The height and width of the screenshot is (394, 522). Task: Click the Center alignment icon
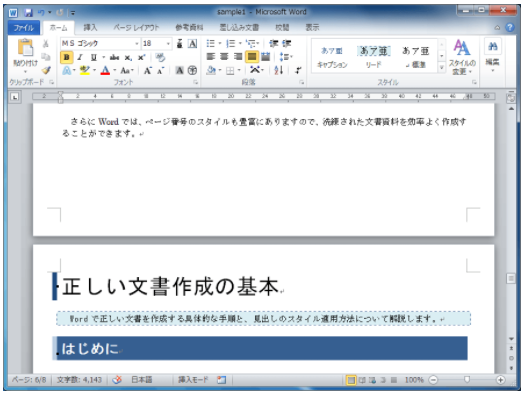(x=224, y=57)
